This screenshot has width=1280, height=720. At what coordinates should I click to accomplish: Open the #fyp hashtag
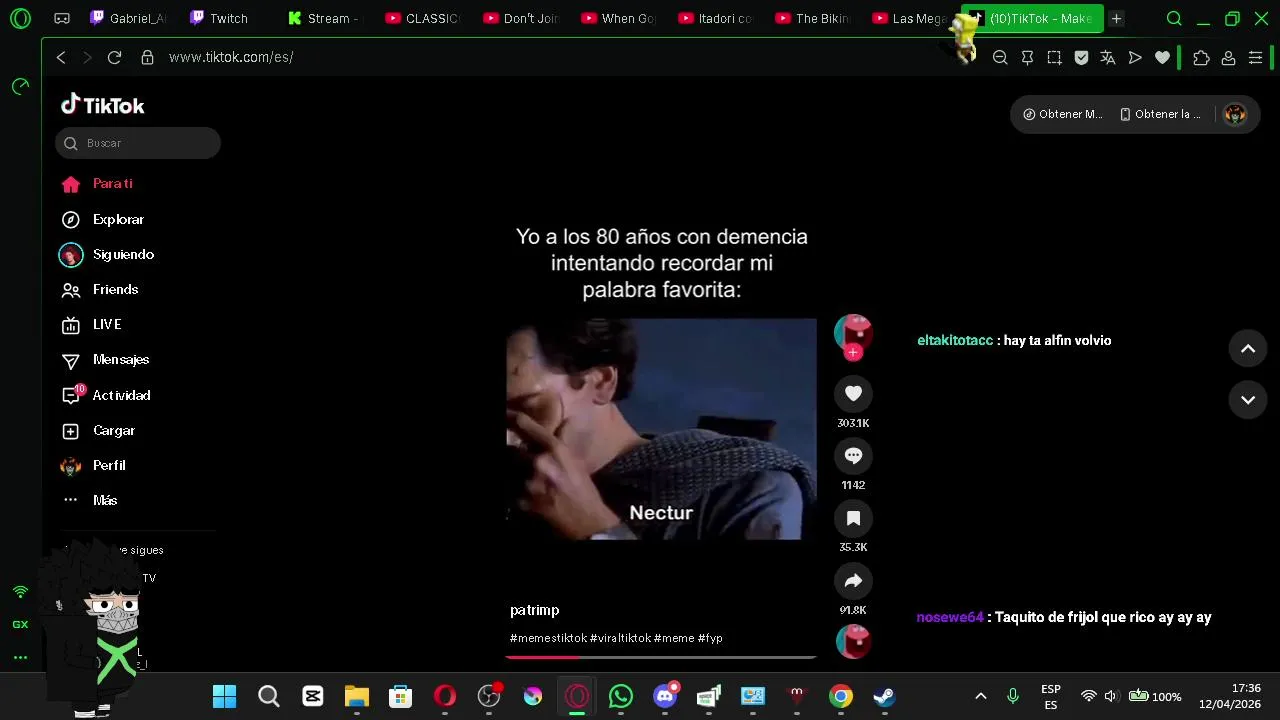710,638
